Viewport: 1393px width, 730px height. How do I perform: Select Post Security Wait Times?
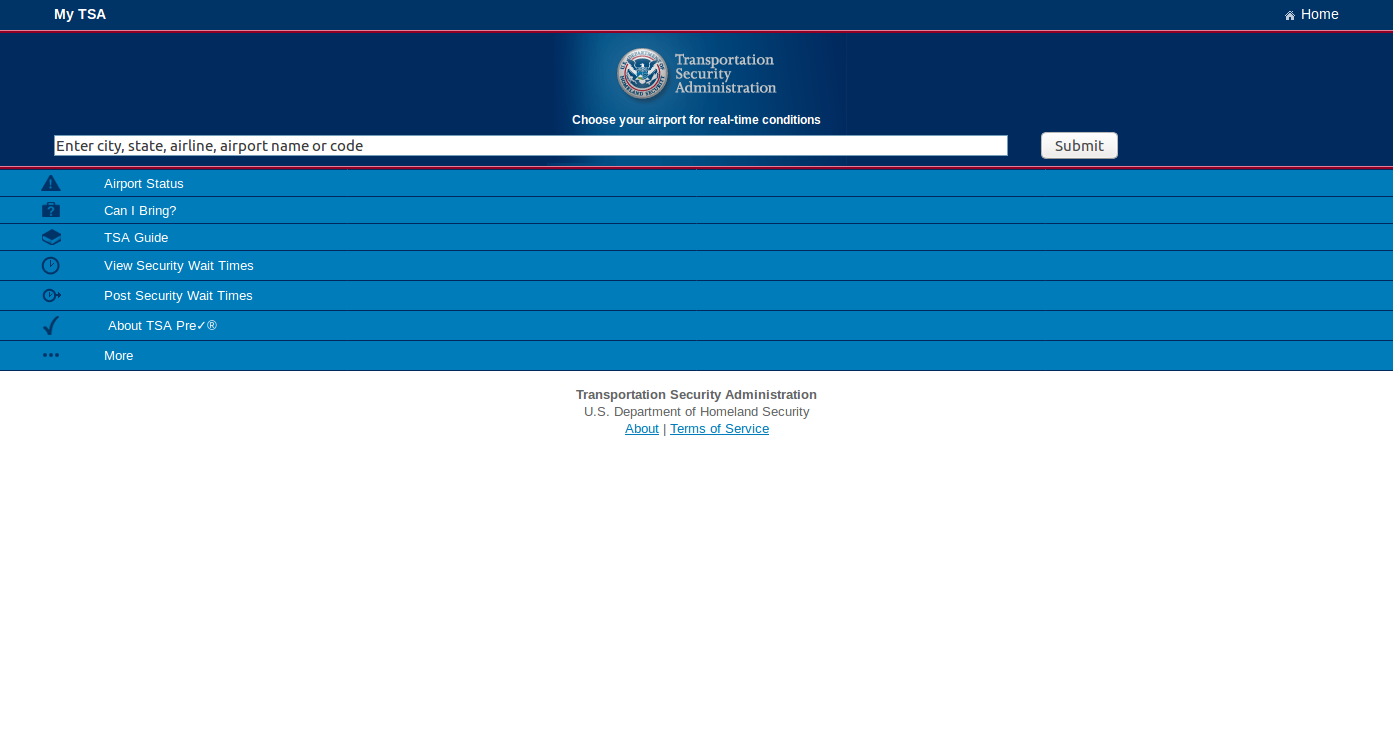click(696, 295)
